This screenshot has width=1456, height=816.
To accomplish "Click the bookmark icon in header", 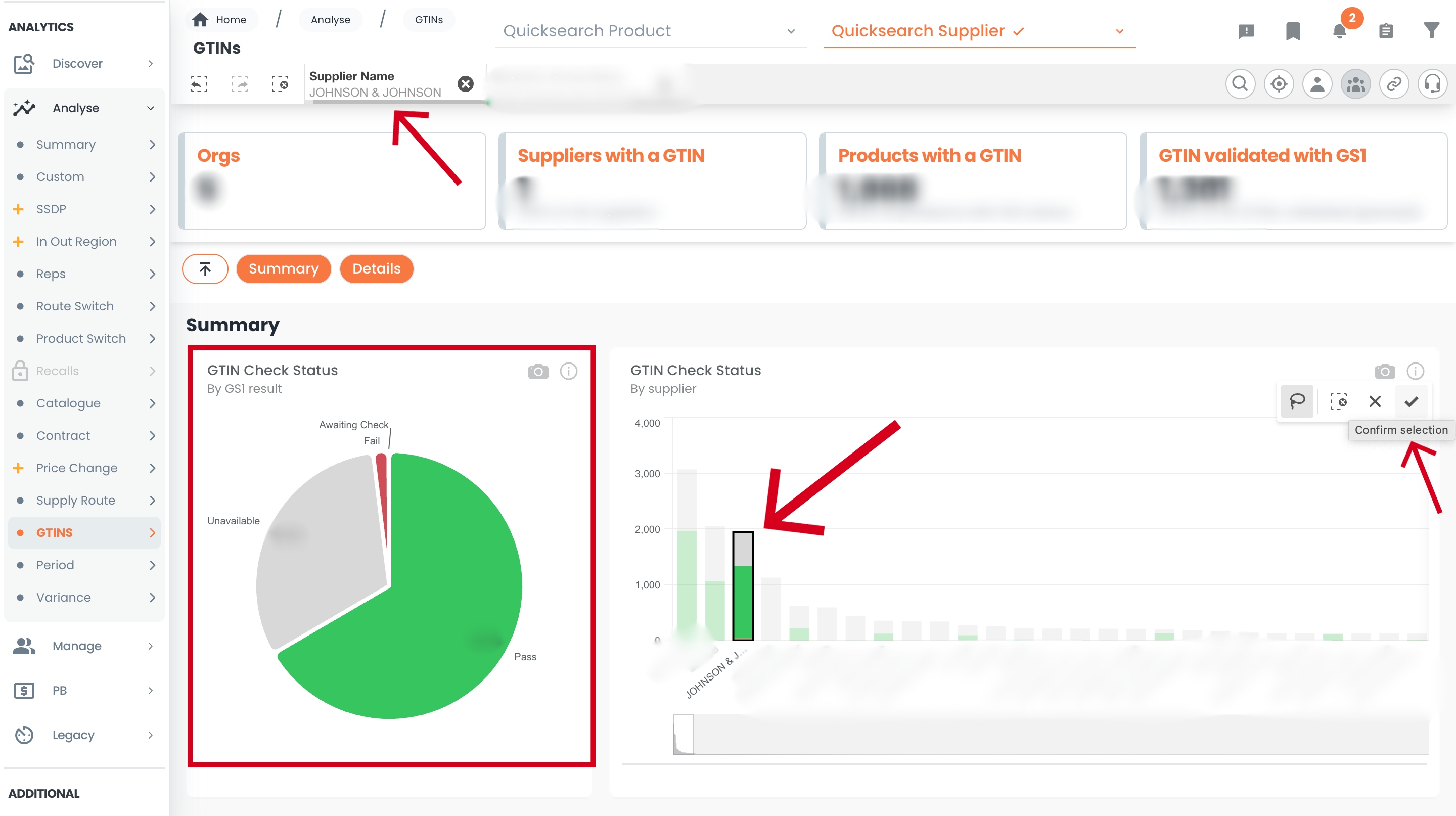I will click(1293, 31).
